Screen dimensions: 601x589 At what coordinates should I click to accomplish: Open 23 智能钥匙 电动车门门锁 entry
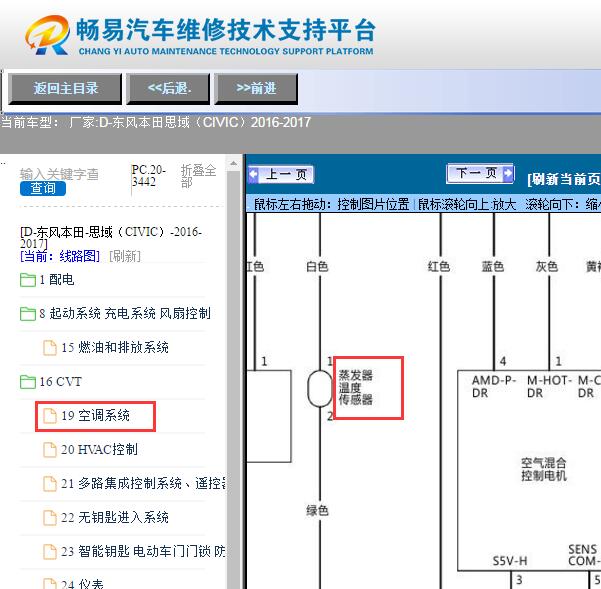click(x=143, y=552)
